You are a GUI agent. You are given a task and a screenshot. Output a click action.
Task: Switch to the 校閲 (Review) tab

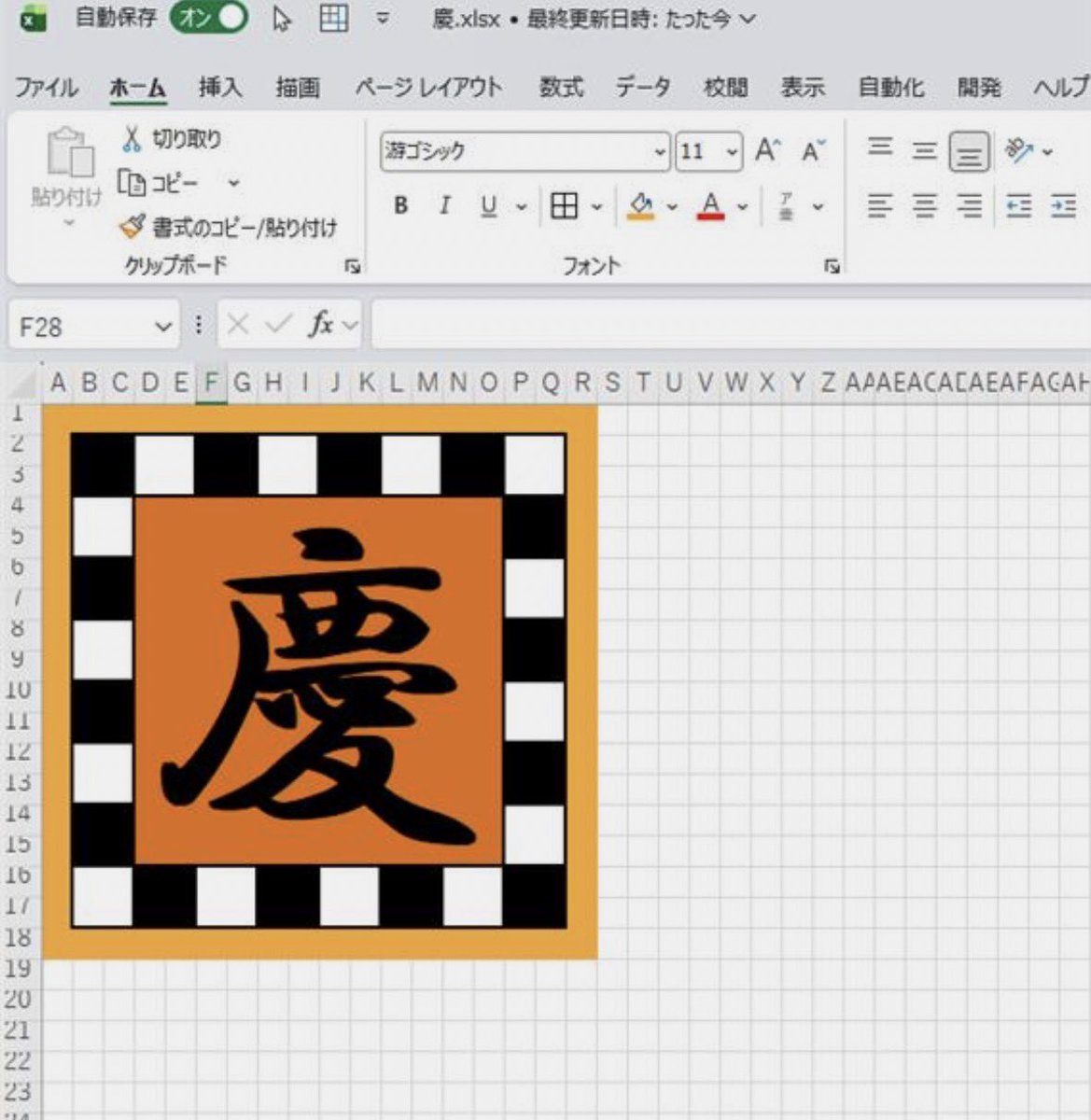726,88
